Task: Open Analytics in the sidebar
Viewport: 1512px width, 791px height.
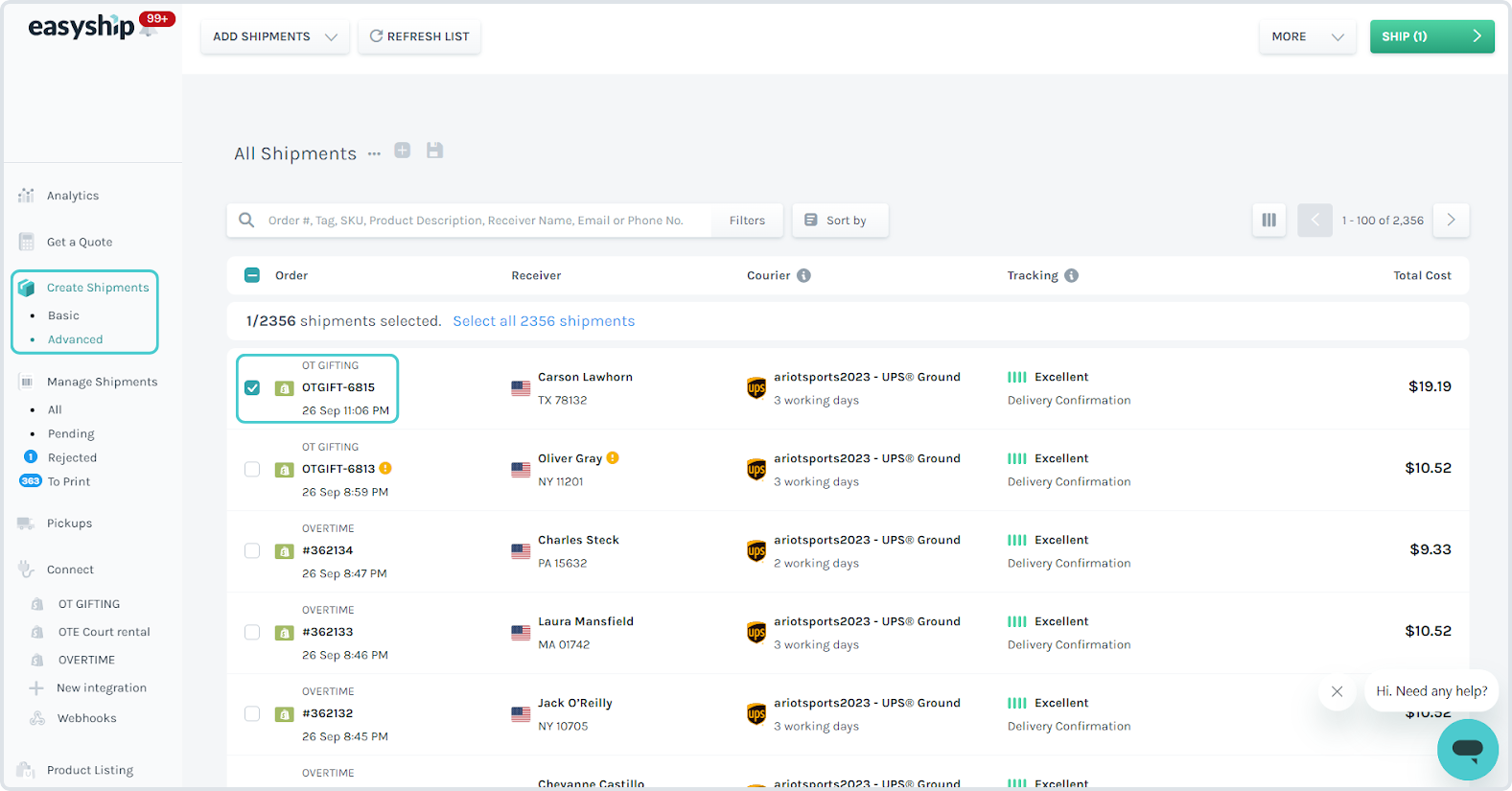Action: pos(73,196)
